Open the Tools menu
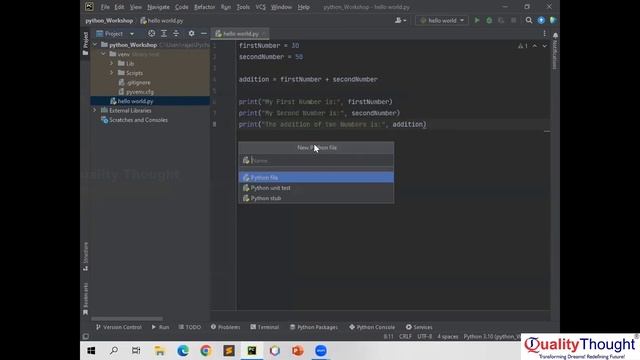This screenshot has width=640, height=360. pos(243,7)
